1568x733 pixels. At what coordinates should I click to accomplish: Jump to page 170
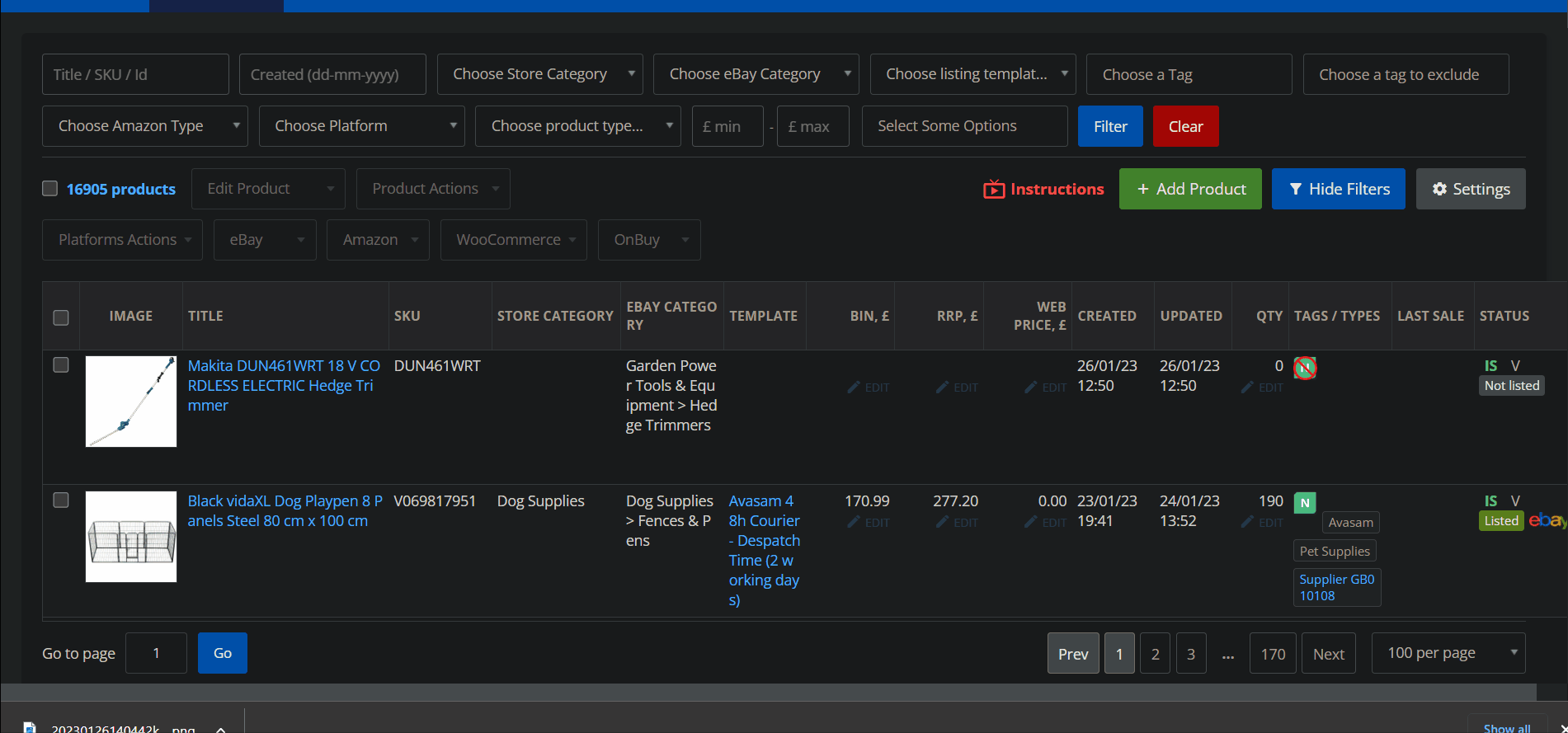coord(1273,654)
